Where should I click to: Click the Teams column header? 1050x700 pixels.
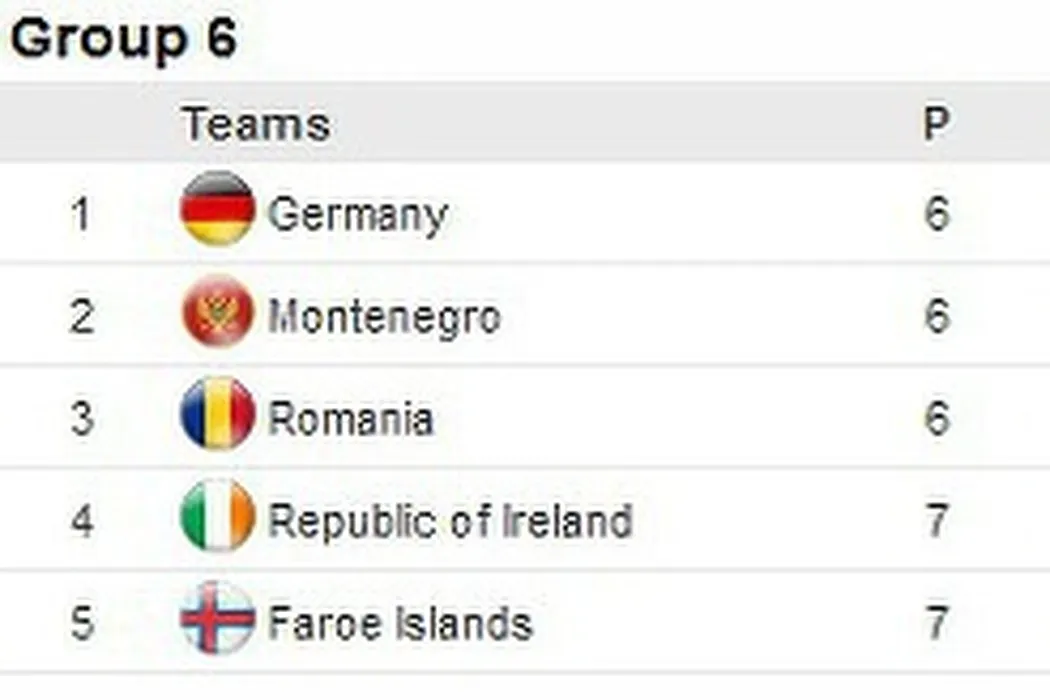(256, 124)
